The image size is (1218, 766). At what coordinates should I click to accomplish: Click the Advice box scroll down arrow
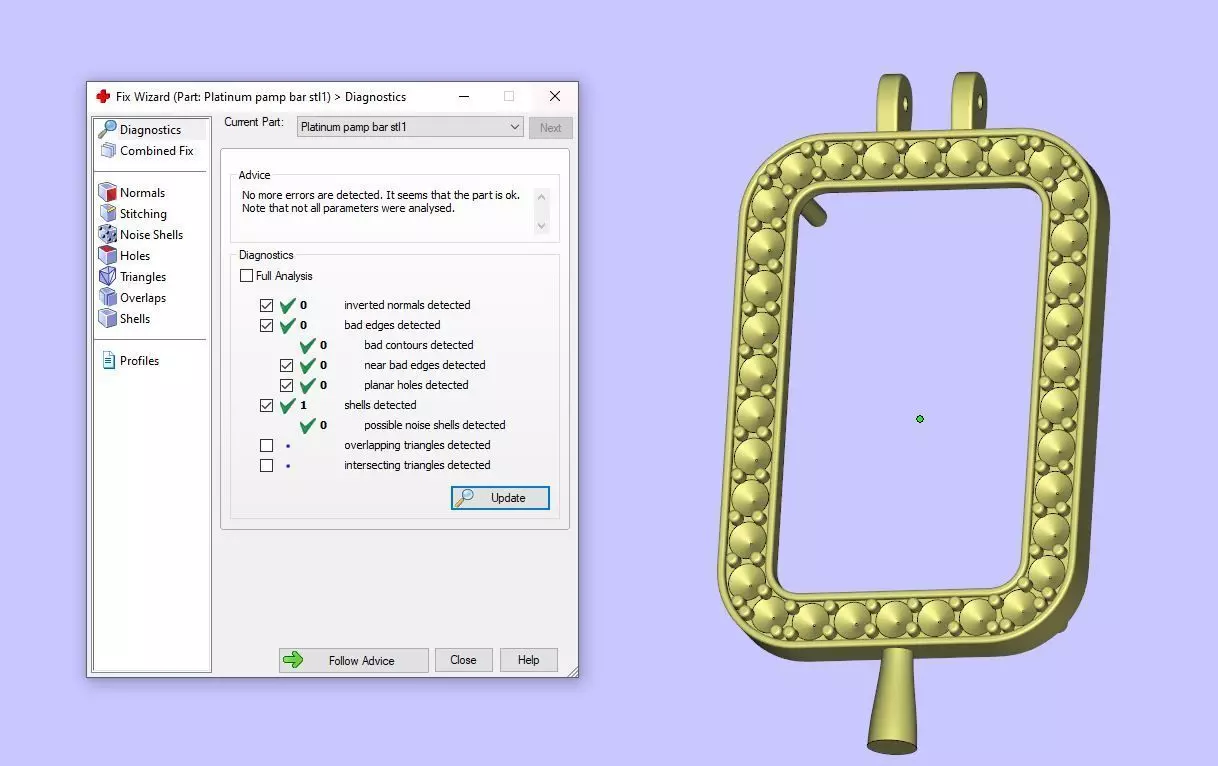(542, 226)
